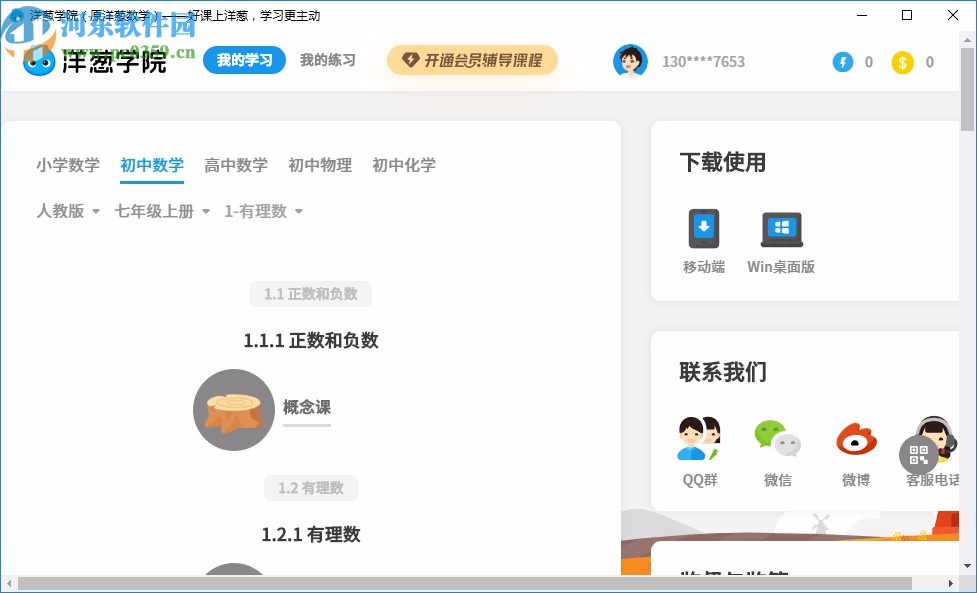
Task: Open the QQ群 contact icon
Action: point(698,437)
